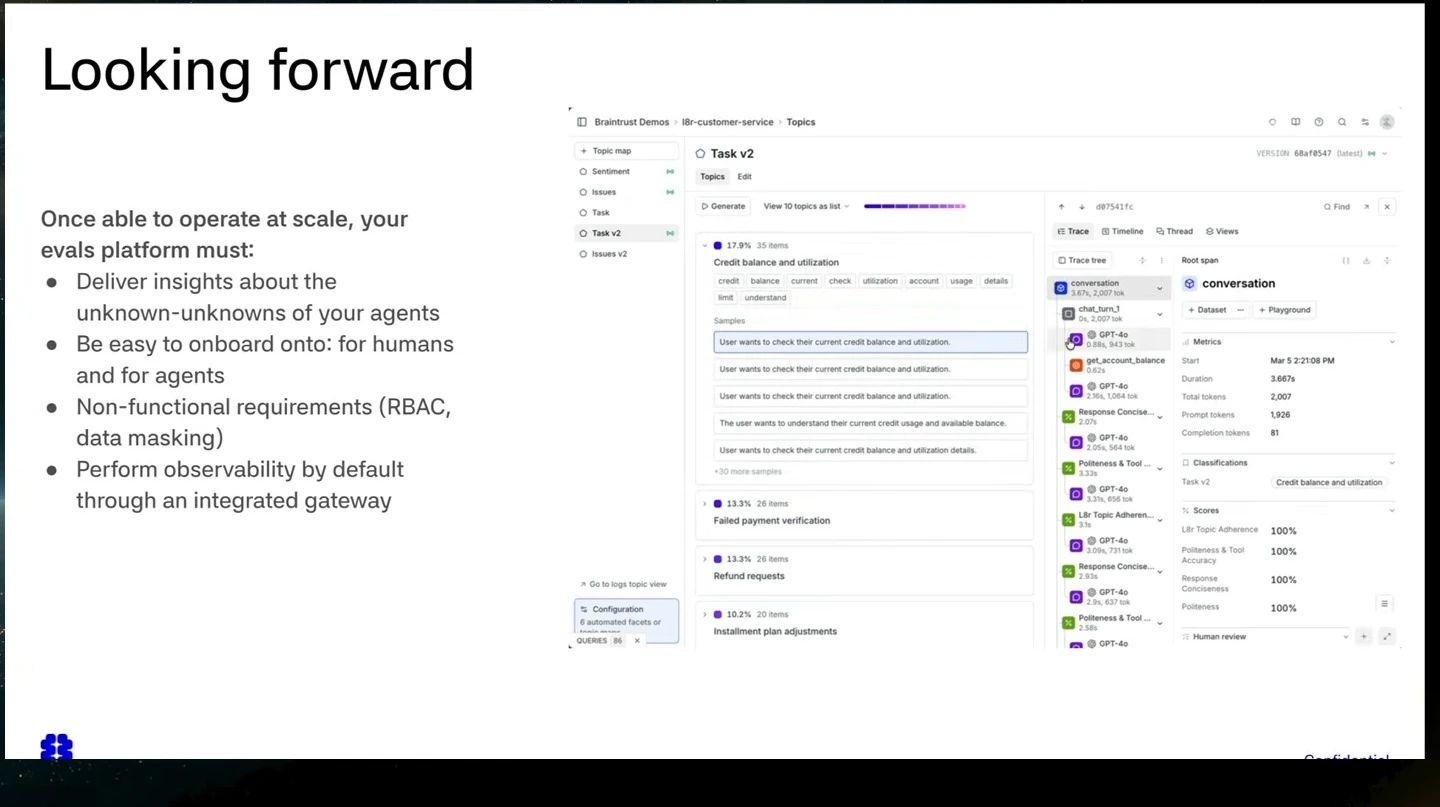Collapse the chat_turn_1 span chevron
This screenshot has height=807, width=1440.
pos(1160,314)
